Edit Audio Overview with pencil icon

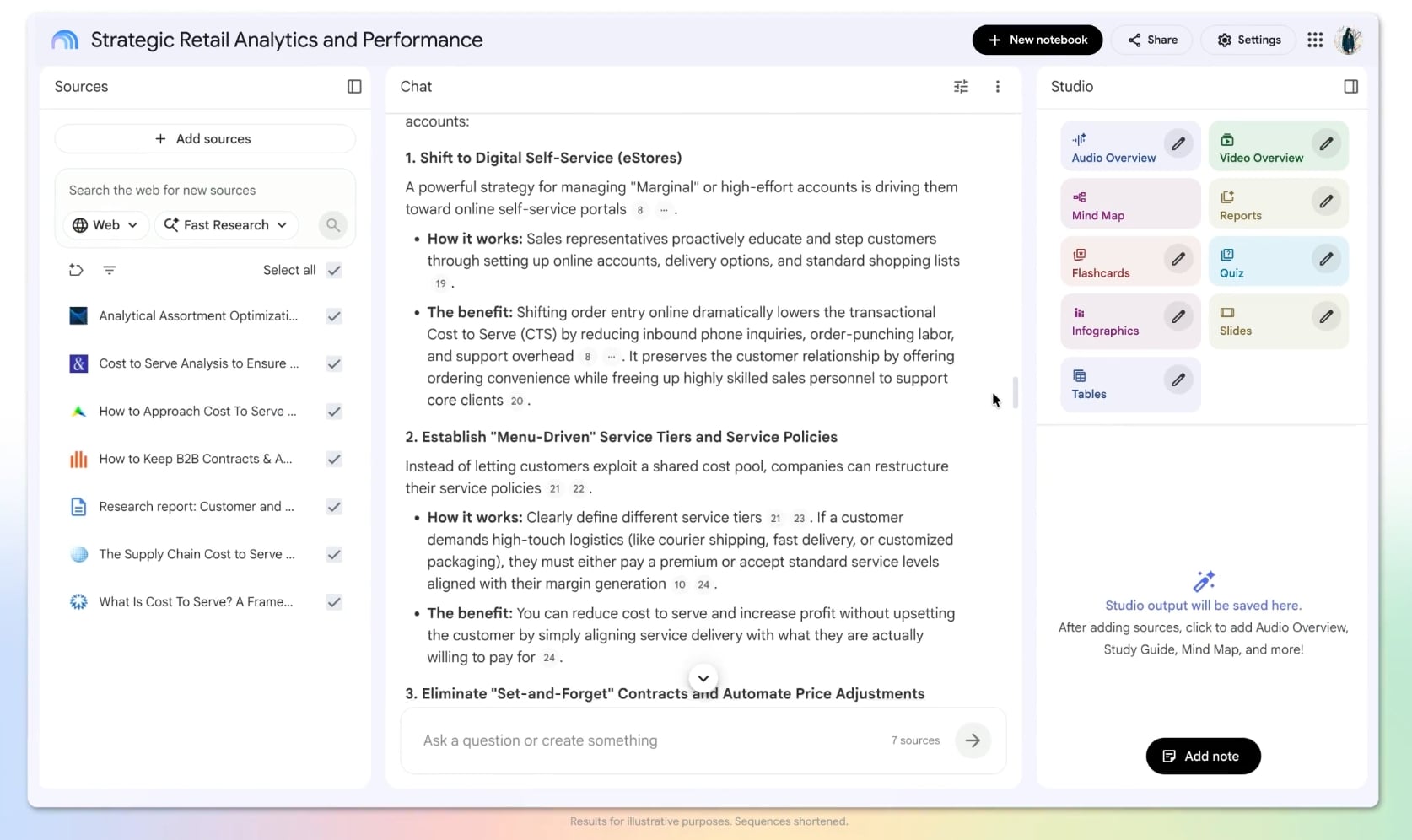(x=1178, y=143)
